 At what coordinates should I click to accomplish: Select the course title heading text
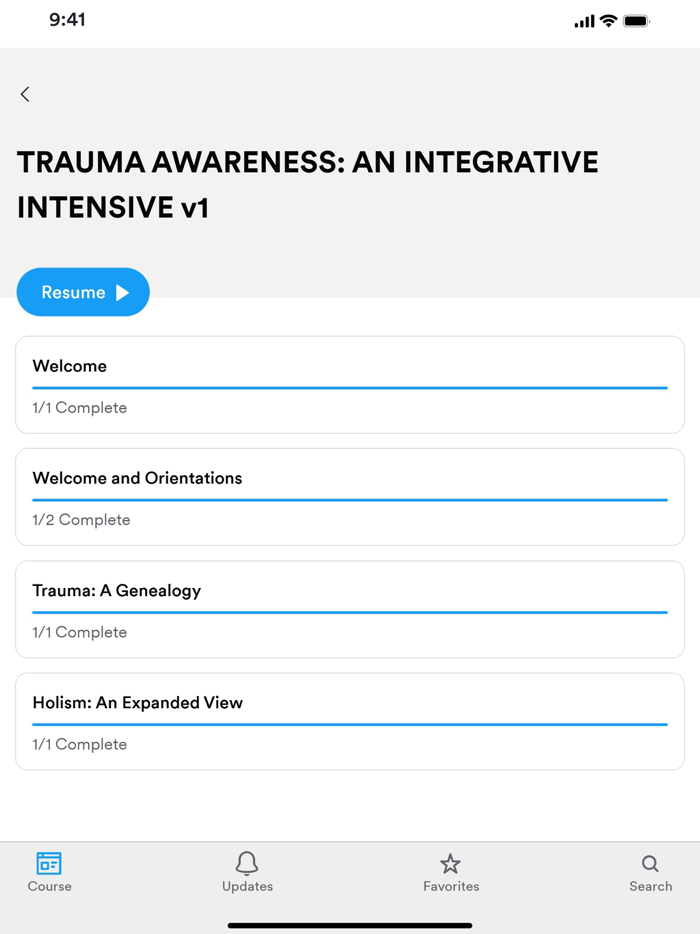click(307, 184)
